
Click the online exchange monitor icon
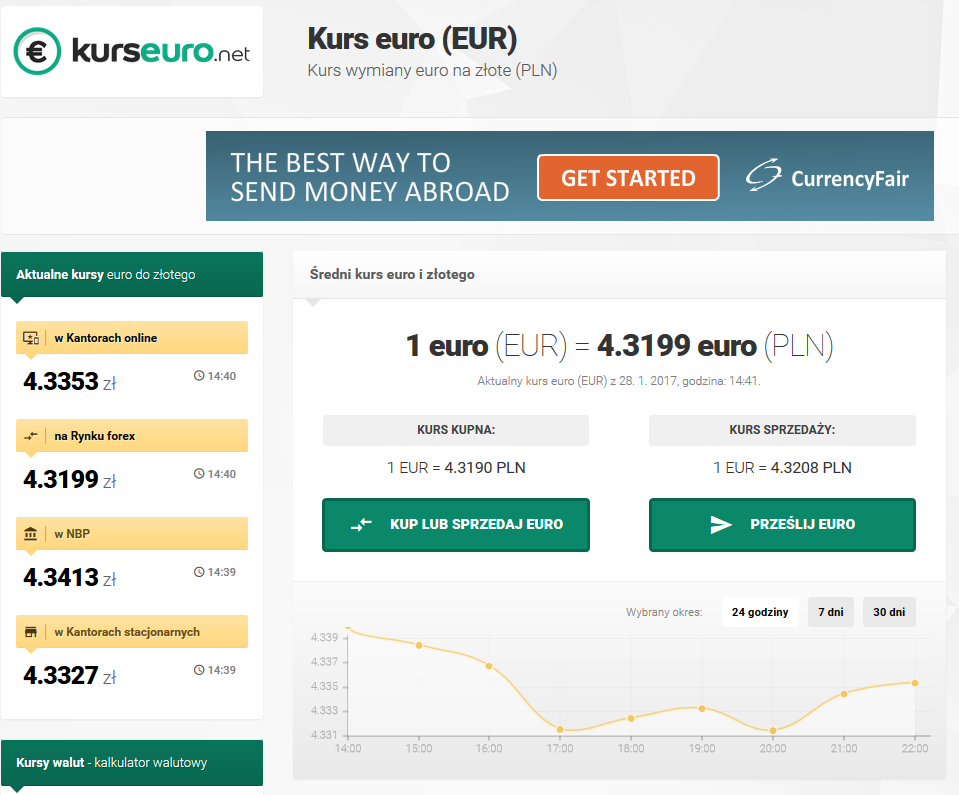pos(31,338)
